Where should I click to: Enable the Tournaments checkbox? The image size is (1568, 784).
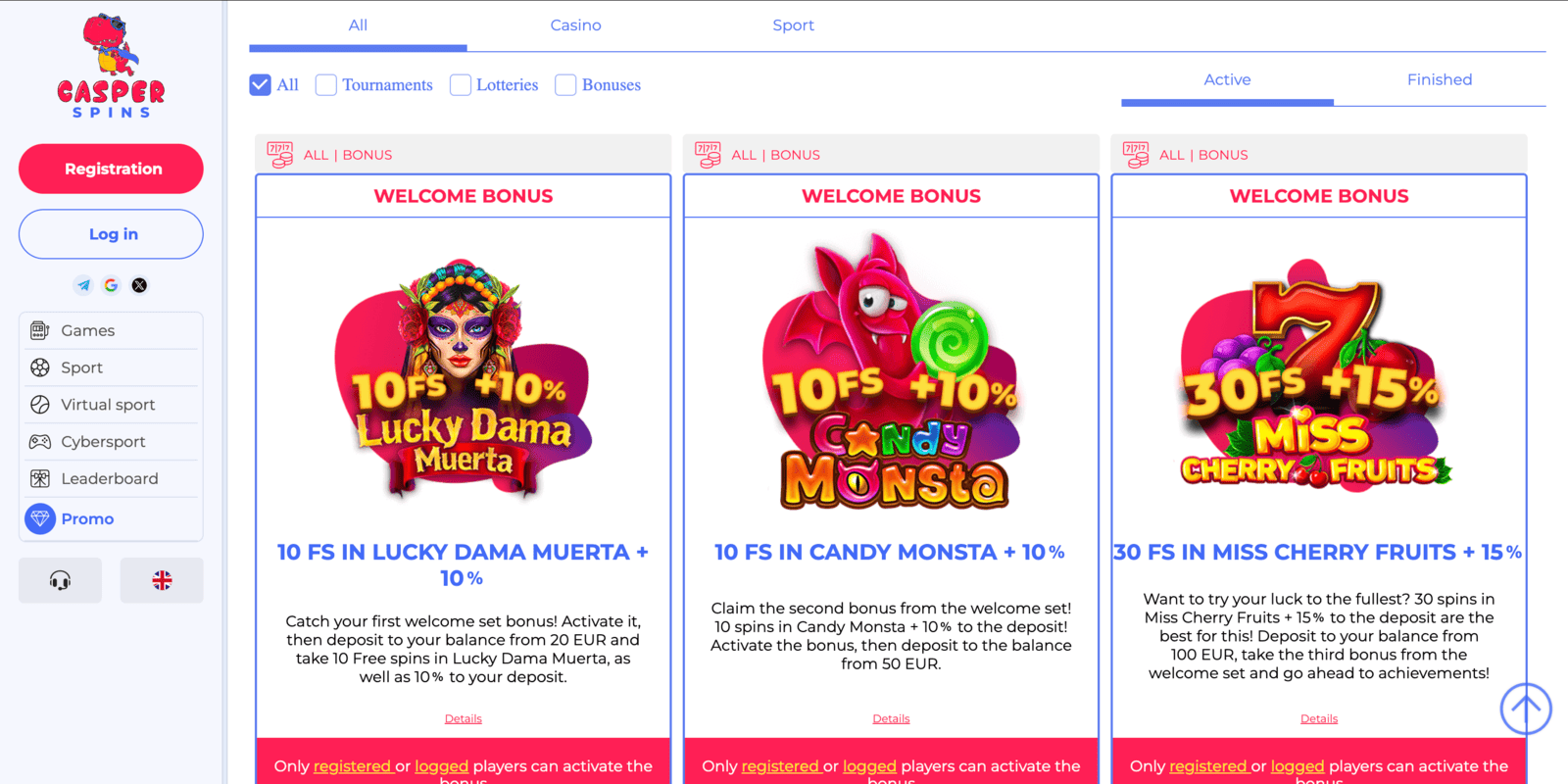tap(326, 85)
